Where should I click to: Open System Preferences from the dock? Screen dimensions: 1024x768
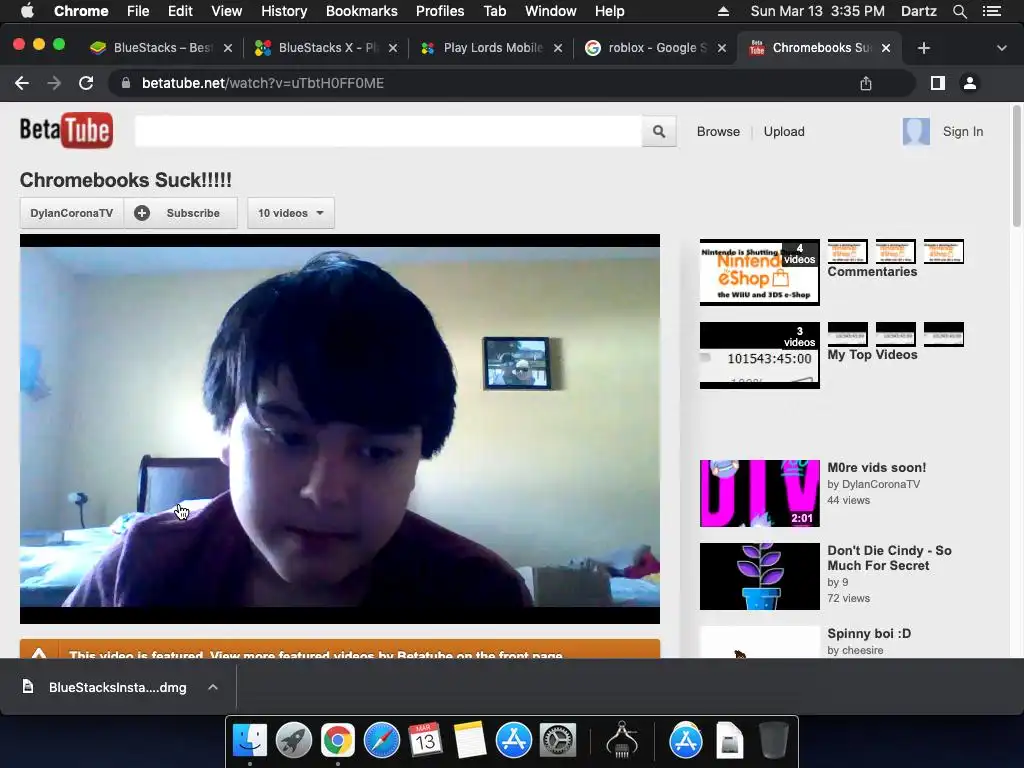pos(557,741)
